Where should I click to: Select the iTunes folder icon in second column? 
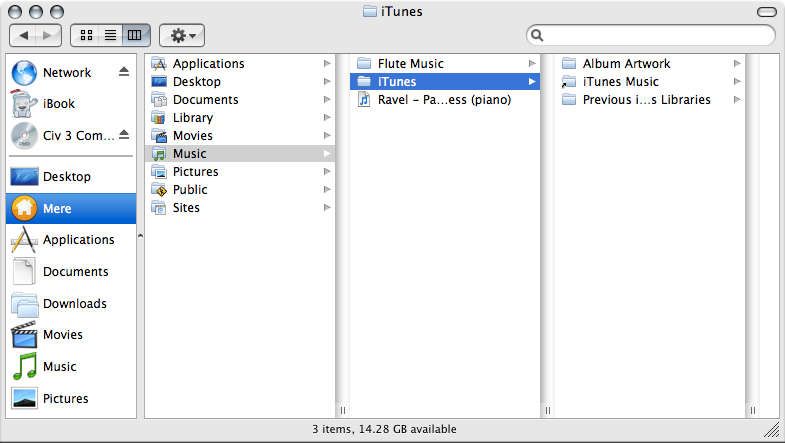pyautogui.click(x=364, y=82)
